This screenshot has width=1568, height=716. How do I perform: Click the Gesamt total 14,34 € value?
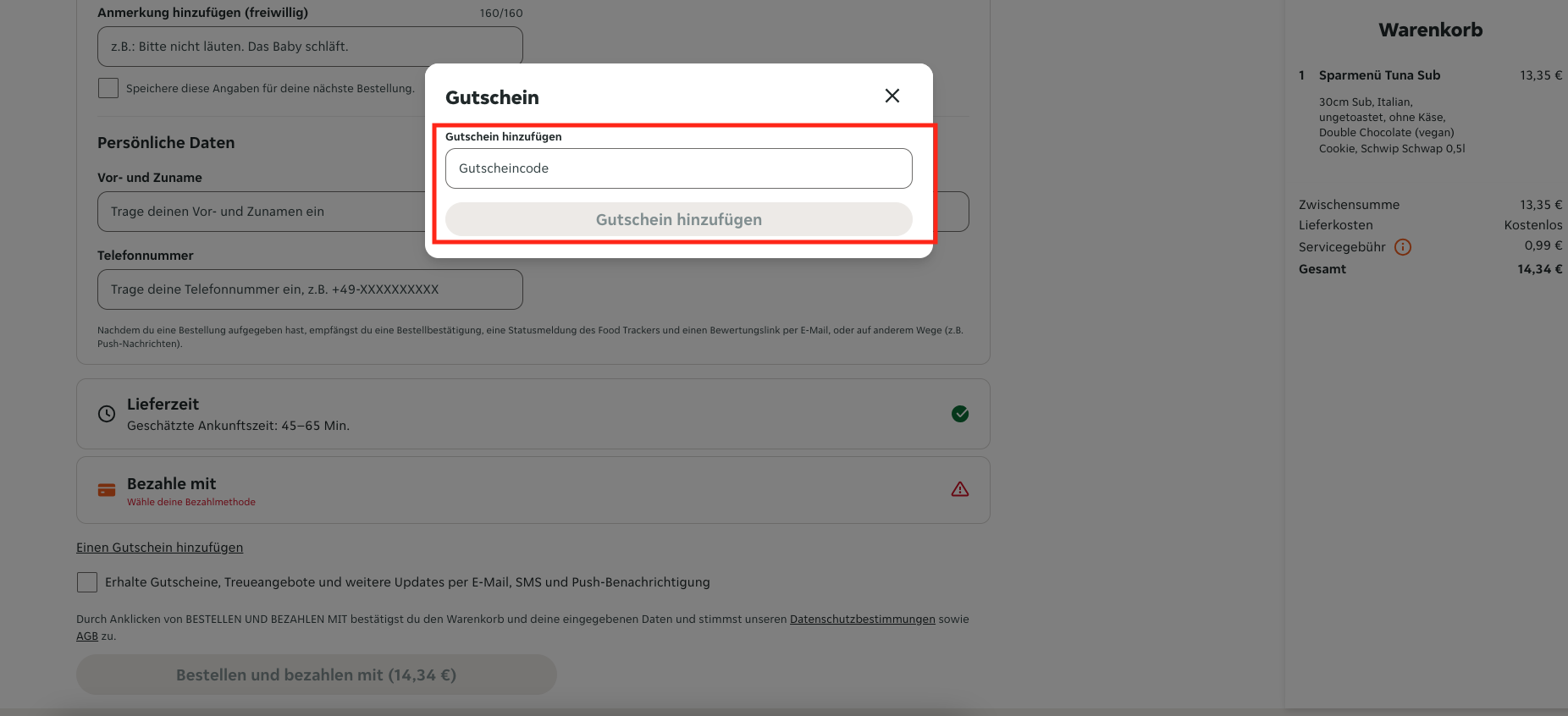[1539, 269]
